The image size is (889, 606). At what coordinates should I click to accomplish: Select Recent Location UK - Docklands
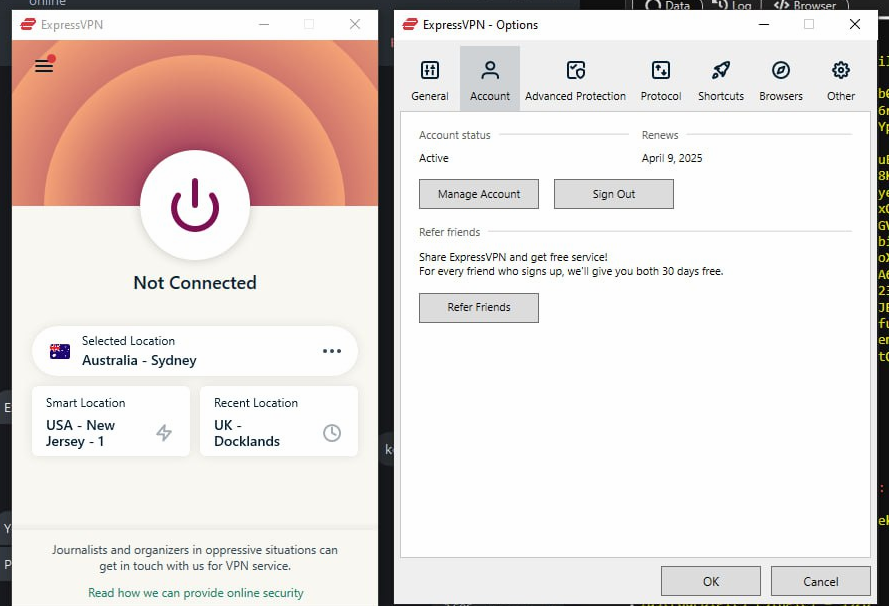pos(279,421)
